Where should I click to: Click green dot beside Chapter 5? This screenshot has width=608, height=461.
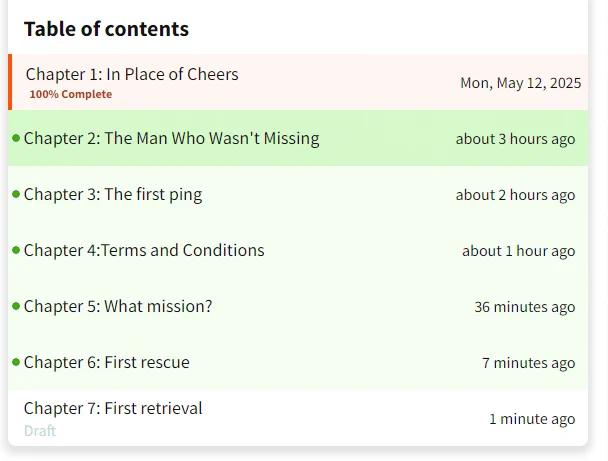(x=16, y=306)
